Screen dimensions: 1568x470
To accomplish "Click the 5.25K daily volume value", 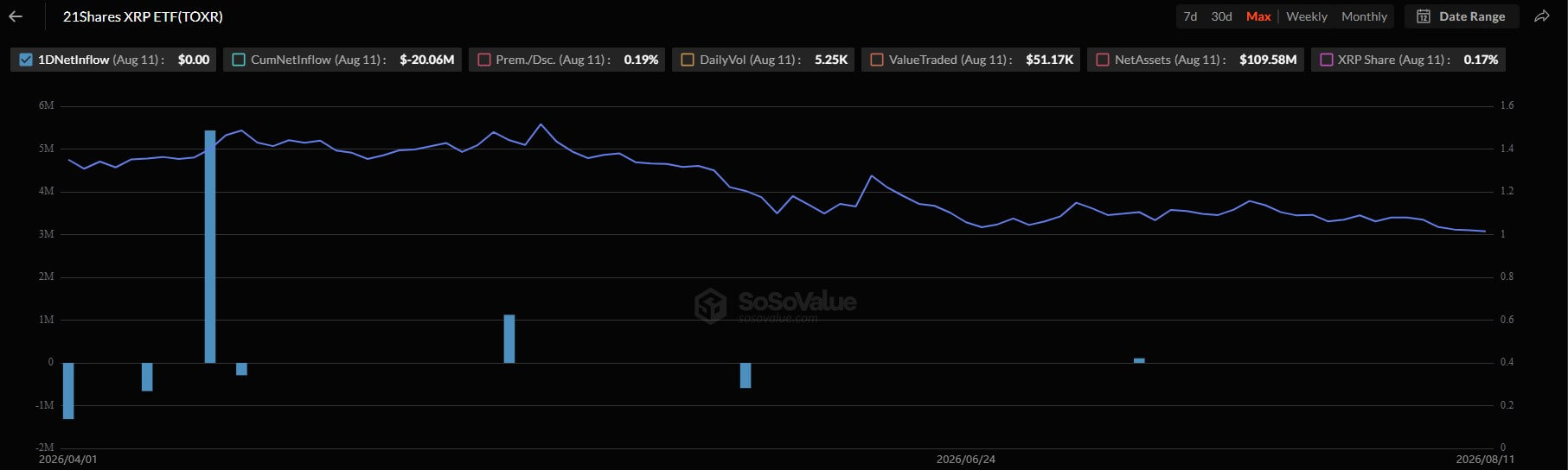I will [x=831, y=60].
